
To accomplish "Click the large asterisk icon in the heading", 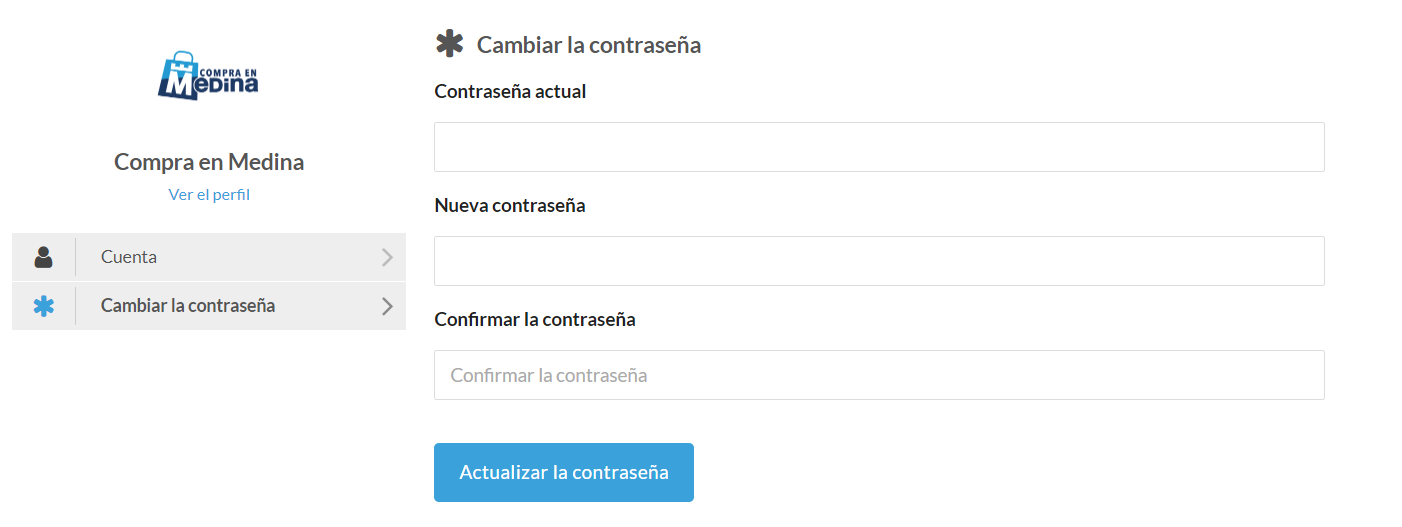I will (x=450, y=44).
